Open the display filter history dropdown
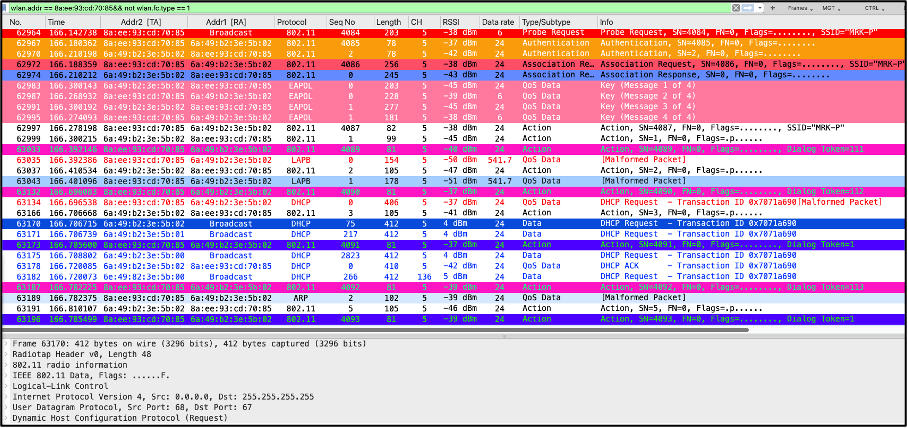Image resolution: width=908 pixels, height=428 pixels. 760,6
